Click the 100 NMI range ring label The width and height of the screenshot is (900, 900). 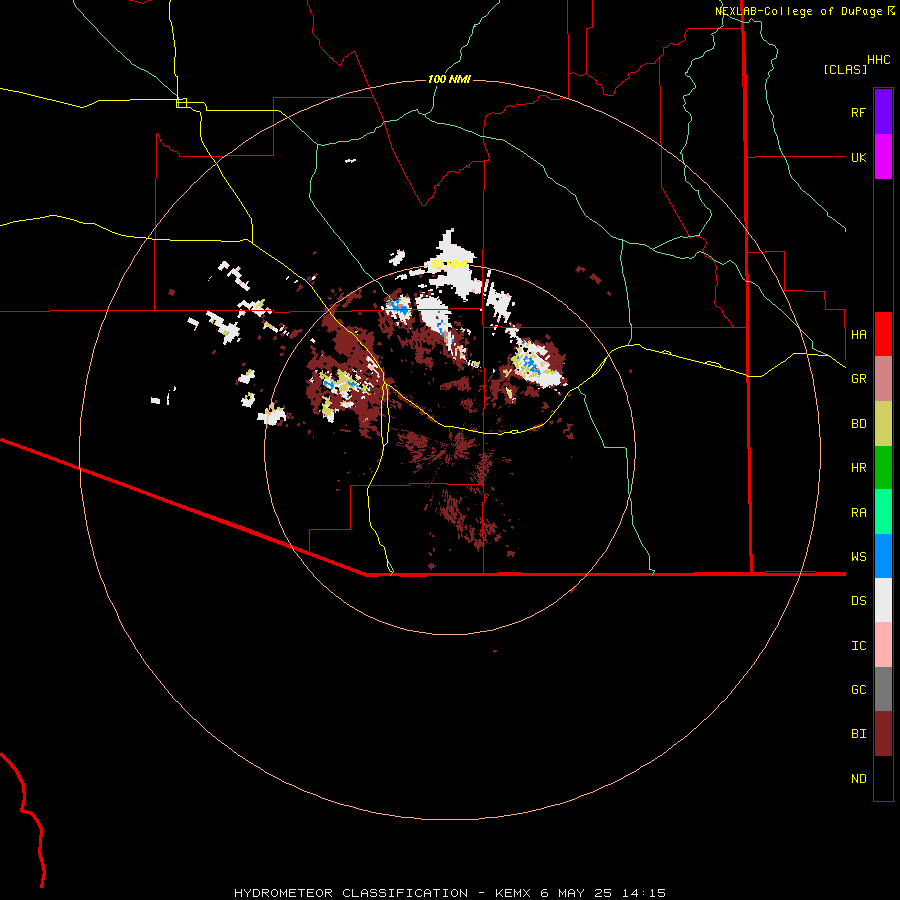coord(449,79)
